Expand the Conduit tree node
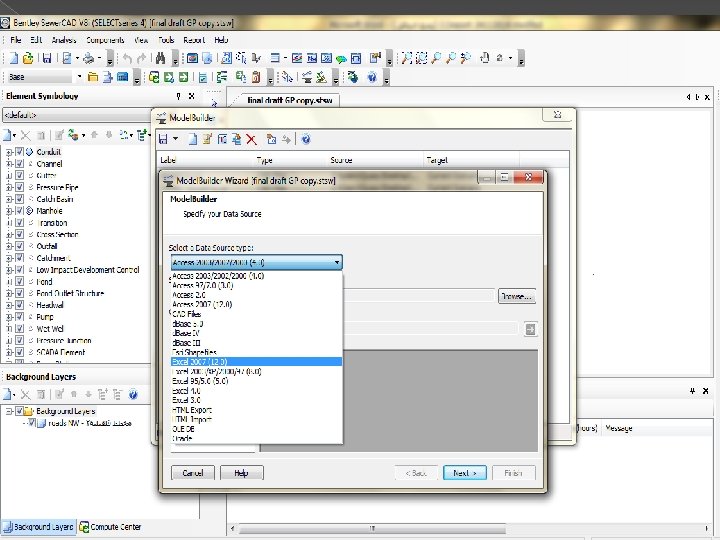Image resolution: width=720 pixels, height=540 pixels. (x=9, y=152)
